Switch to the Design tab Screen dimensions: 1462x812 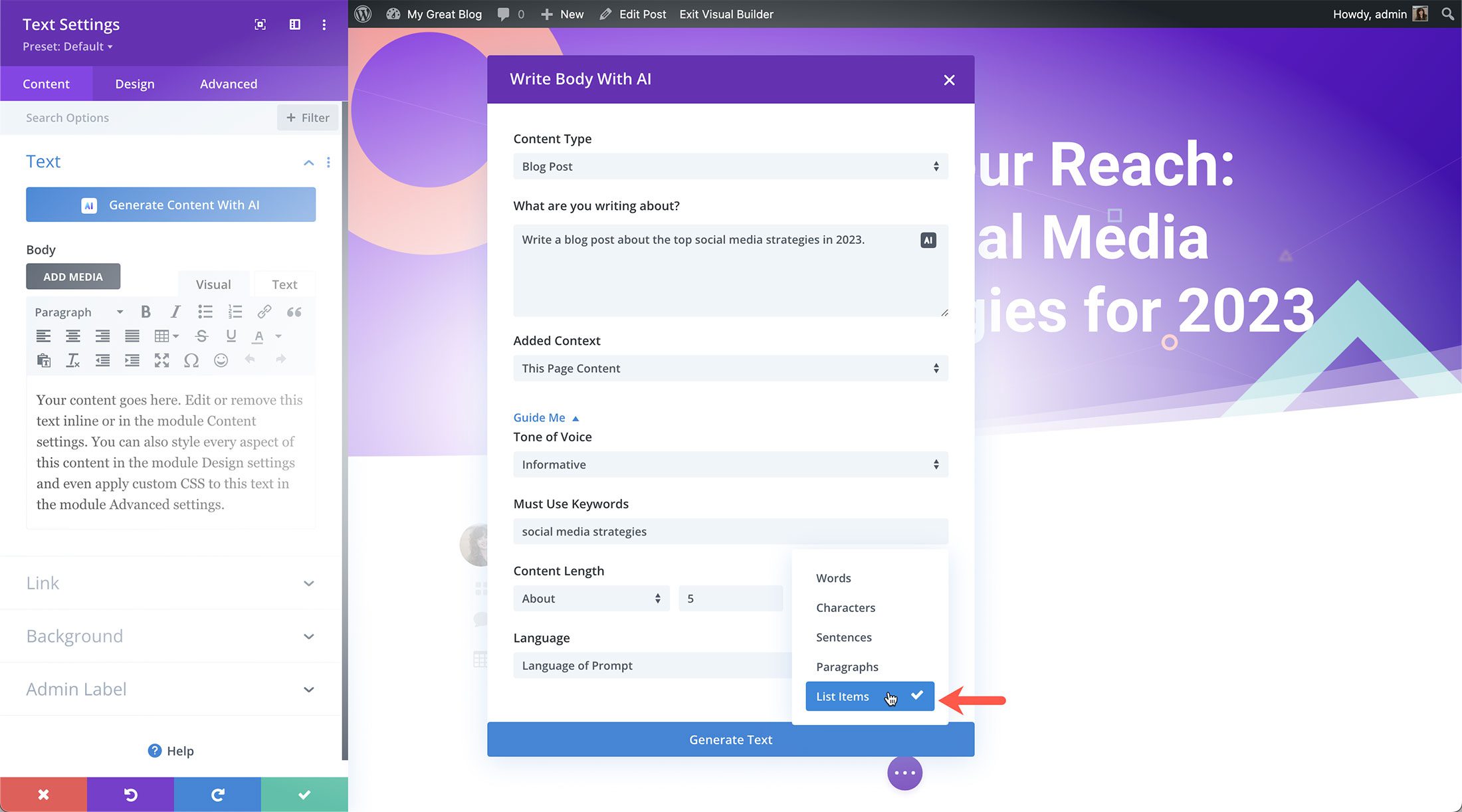[x=134, y=83]
